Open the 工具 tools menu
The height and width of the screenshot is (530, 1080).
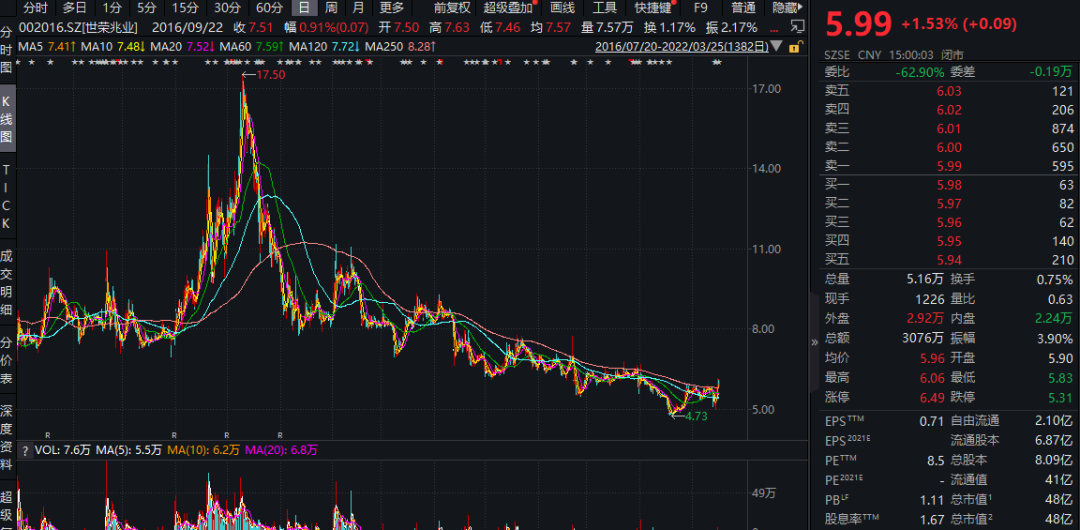[605, 8]
